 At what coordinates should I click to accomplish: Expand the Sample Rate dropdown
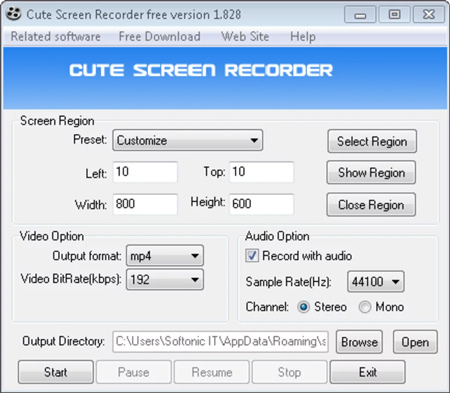coord(376,282)
